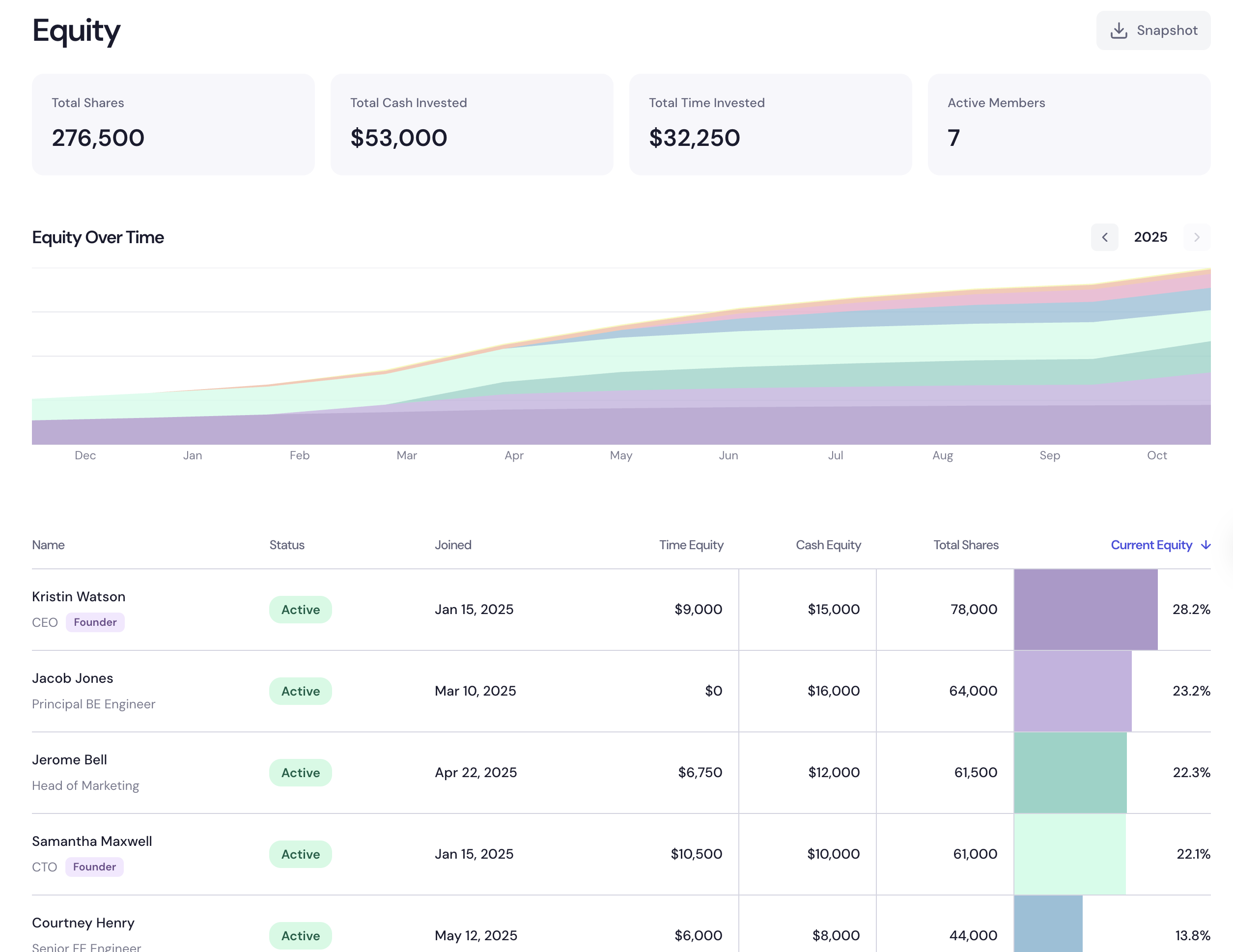
Task: Click joined date Mar 10, 2025
Action: [x=476, y=691]
